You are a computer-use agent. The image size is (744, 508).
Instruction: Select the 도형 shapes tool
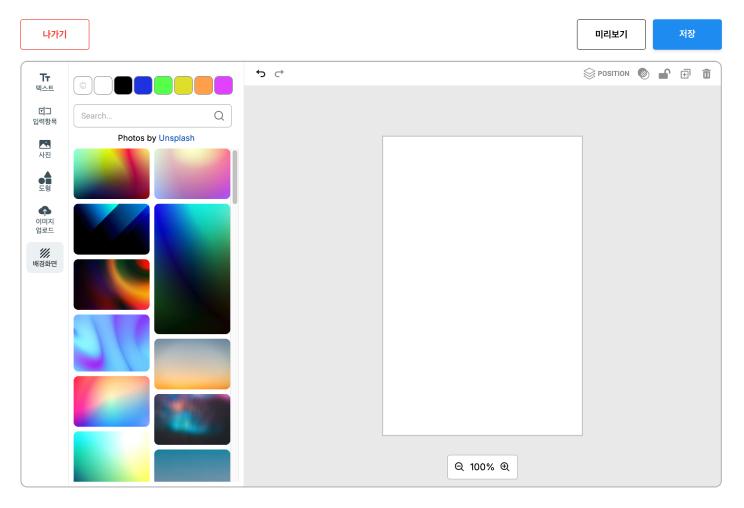pos(44,181)
